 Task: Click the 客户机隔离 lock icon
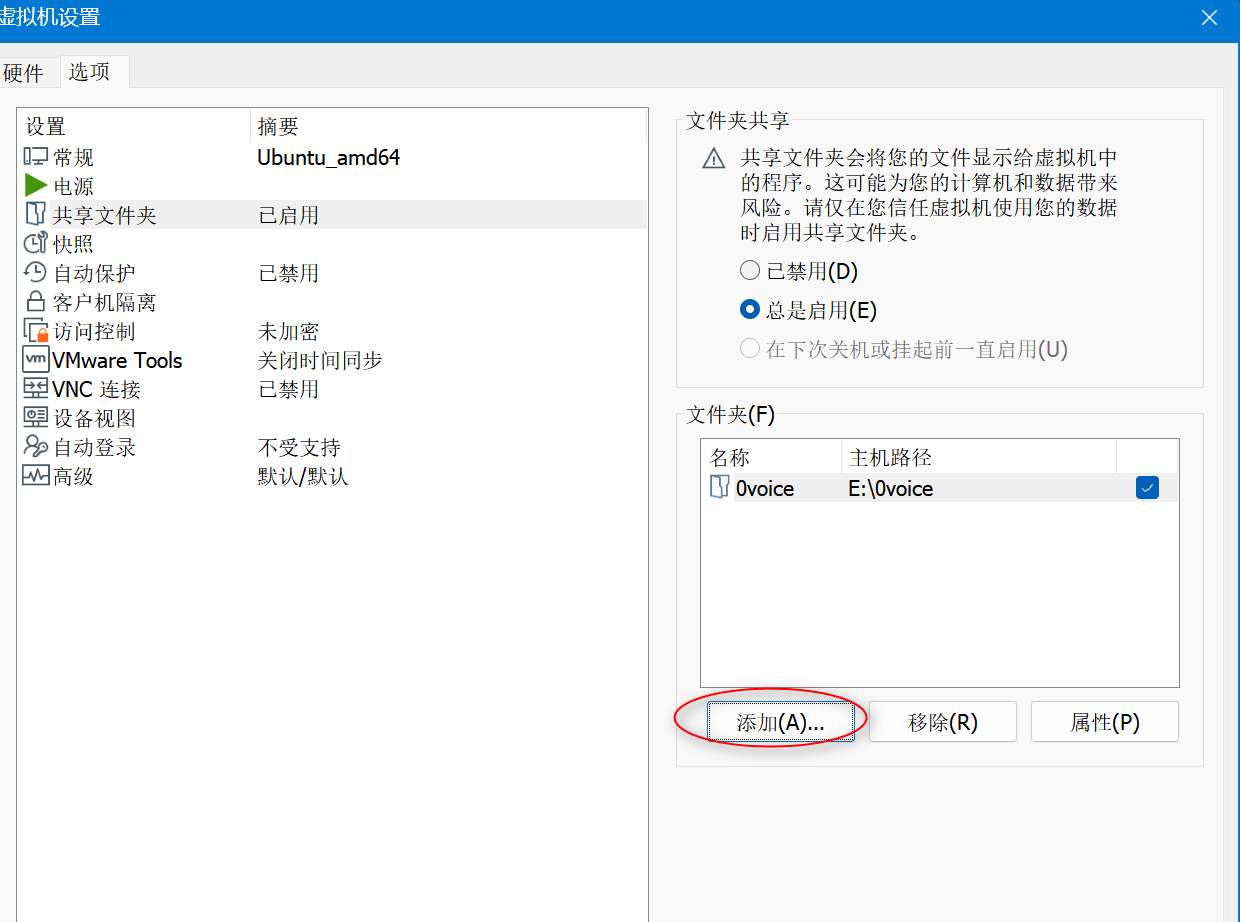pyautogui.click(x=36, y=302)
